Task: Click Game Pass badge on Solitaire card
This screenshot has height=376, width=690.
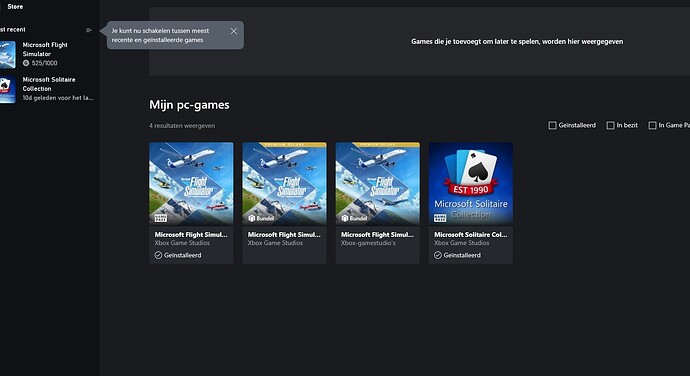Action: click(x=440, y=218)
